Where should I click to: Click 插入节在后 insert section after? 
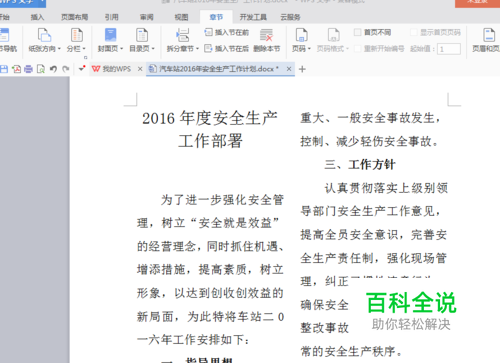227,49
